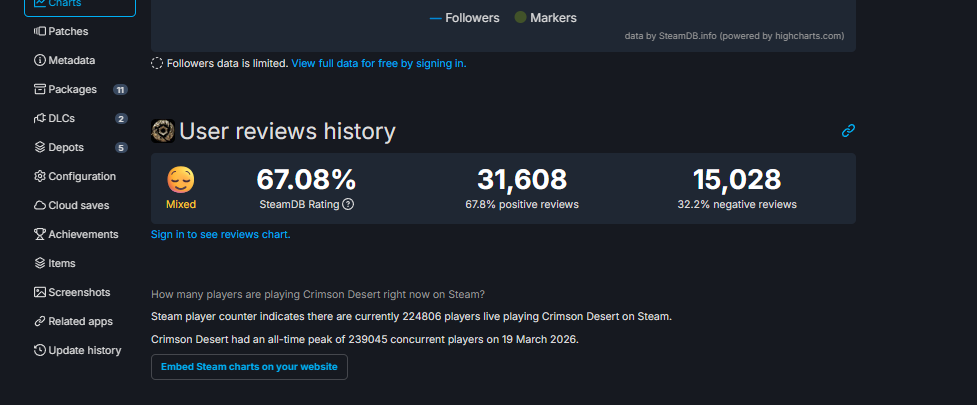Click View full data for free link

coord(378,63)
